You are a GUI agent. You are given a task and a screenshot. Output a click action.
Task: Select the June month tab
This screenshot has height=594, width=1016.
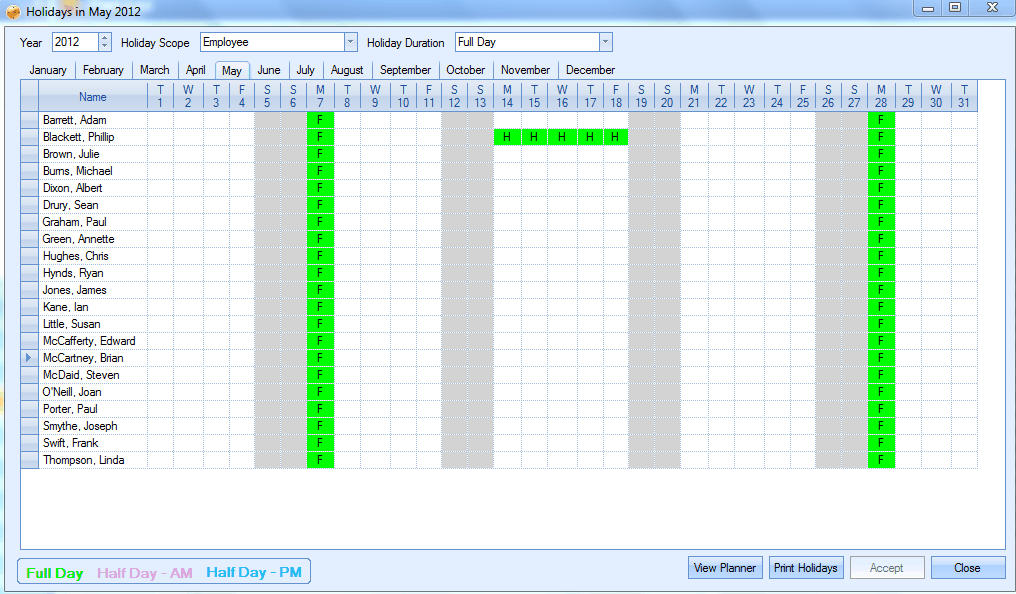268,70
